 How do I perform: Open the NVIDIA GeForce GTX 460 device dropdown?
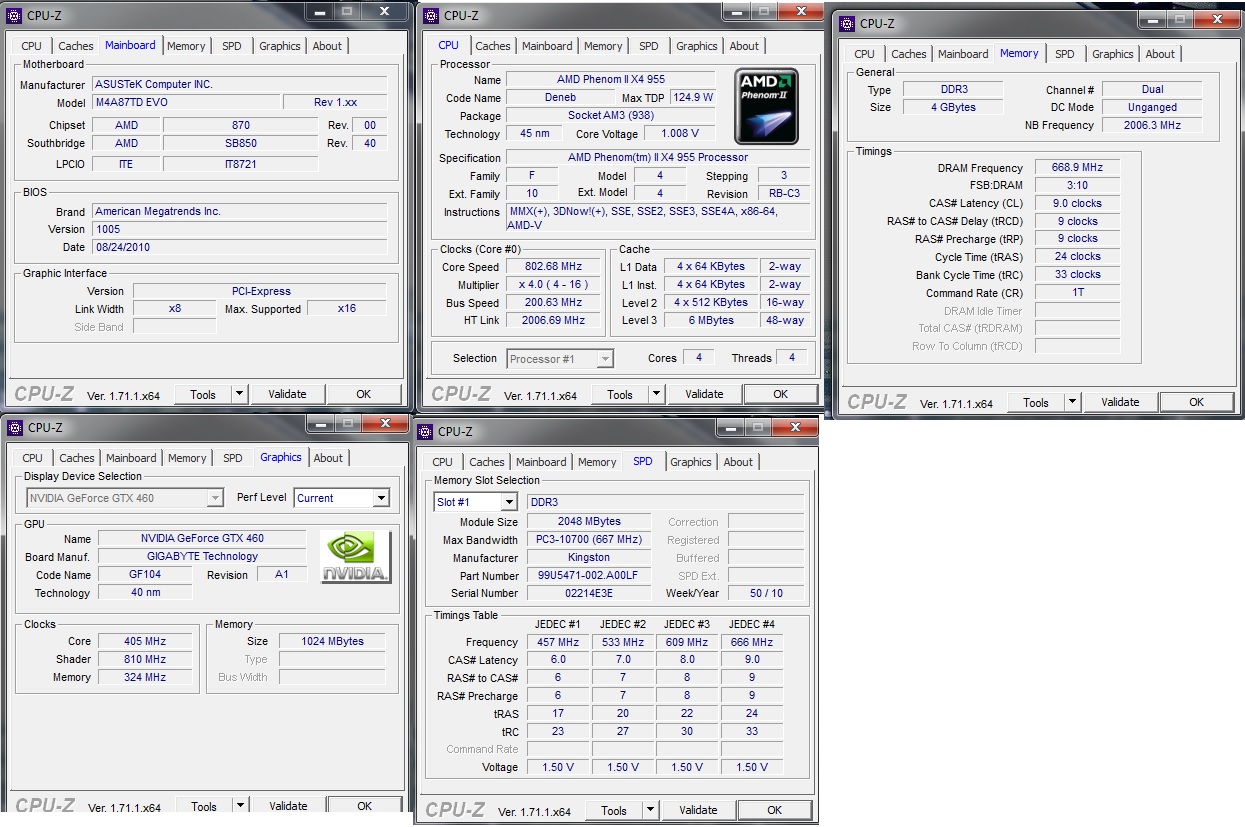coord(215,498)
